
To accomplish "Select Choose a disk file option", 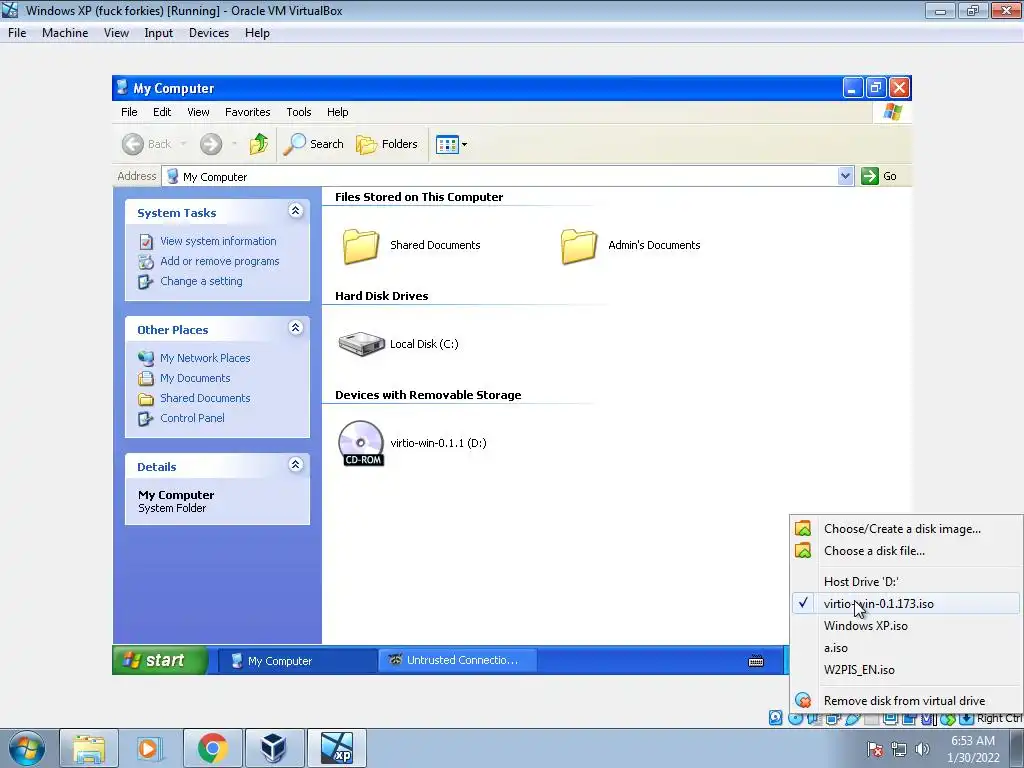I will [906, 551].
